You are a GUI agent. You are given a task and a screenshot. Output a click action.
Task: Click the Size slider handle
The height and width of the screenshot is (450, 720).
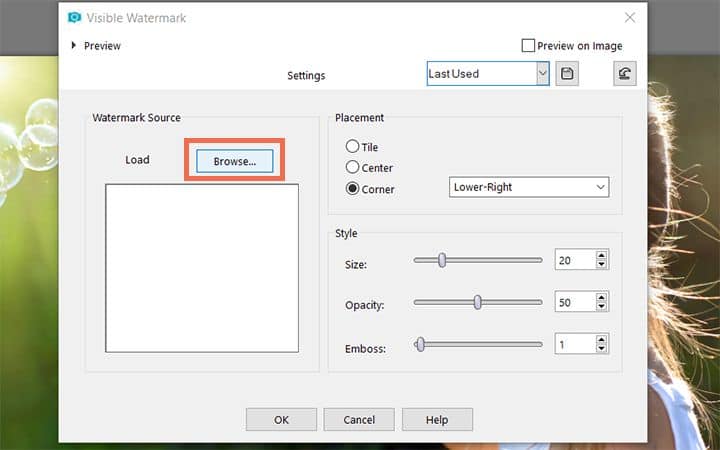pyautogui.click(x=442, y=260)
